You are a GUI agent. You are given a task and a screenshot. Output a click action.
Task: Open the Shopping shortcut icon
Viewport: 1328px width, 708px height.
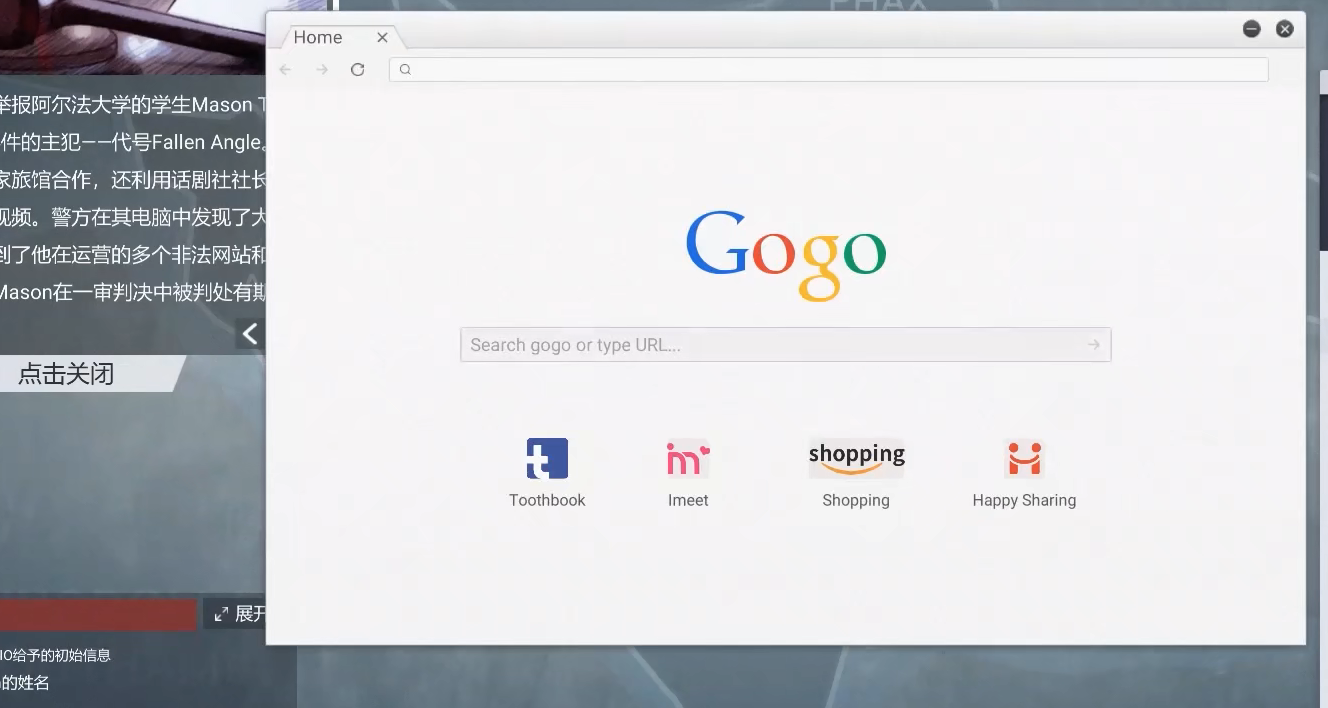click(856, 459)
